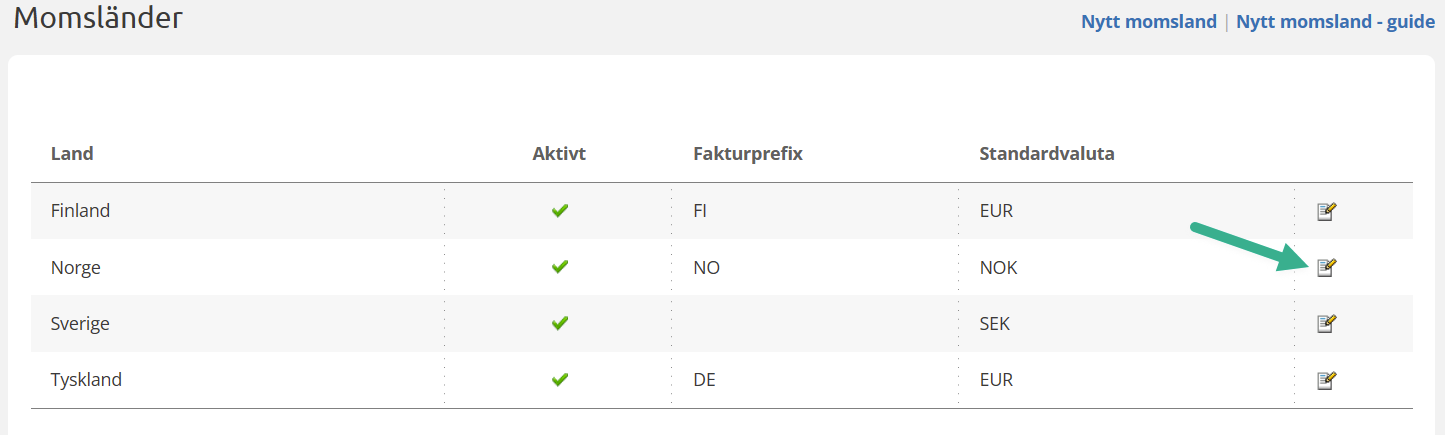Open the Nytt momsland link
The image size is (1445, 435).
[1148, 21]
